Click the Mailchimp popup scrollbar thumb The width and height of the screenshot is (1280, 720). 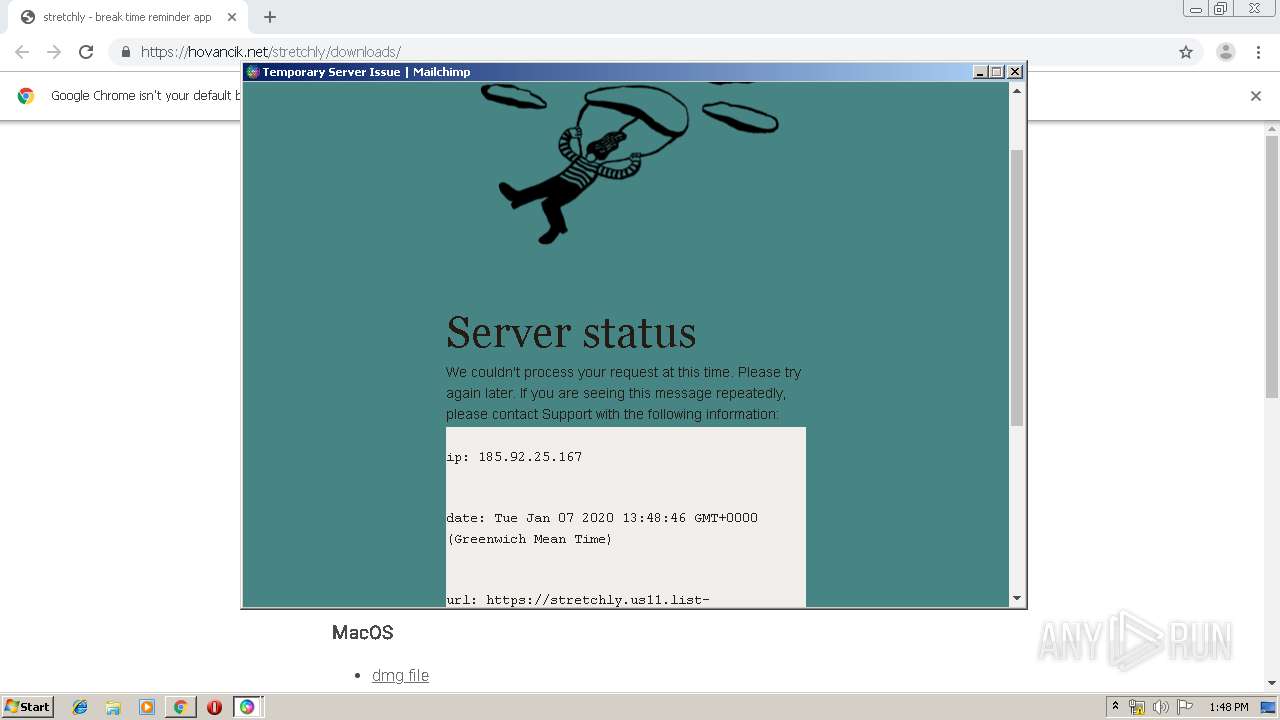(1017, 288)
